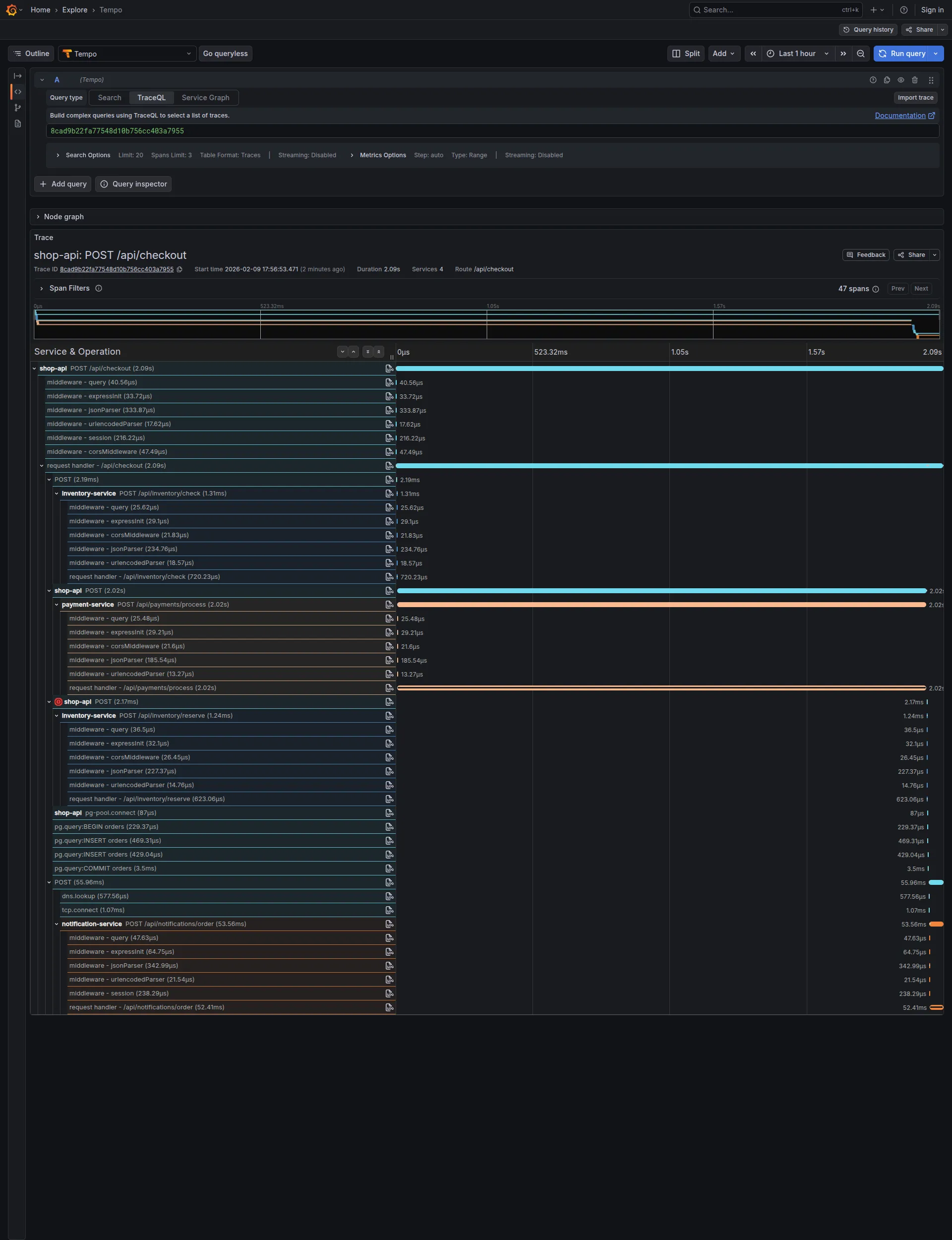The width and height of the screenshot is (952, 1240).
Task: Copy the trace ID to clipboard
Action: tap(179, 269)
